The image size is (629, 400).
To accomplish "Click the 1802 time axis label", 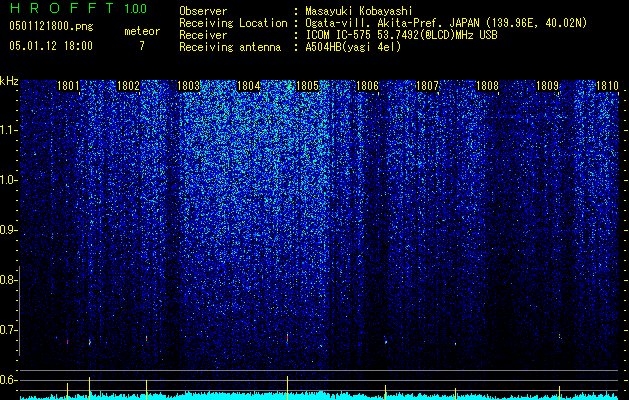I will coord(128,86).
